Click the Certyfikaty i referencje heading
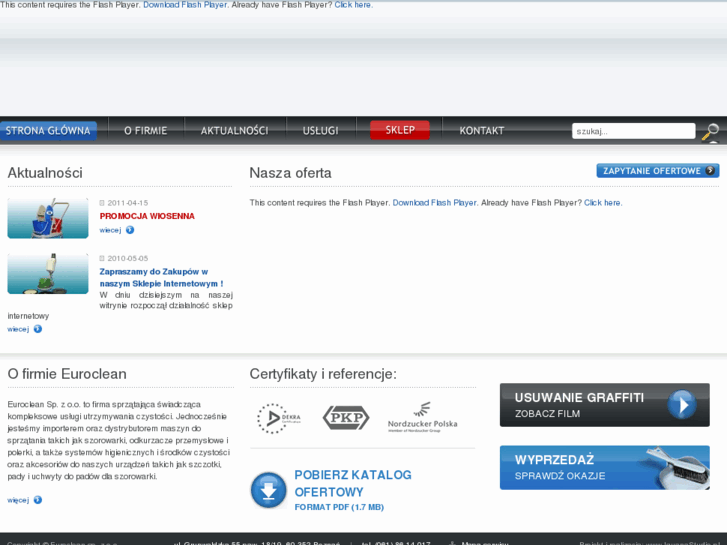Image resolution: width=727 pixels, height=545 pixels. tap(323, 374)
